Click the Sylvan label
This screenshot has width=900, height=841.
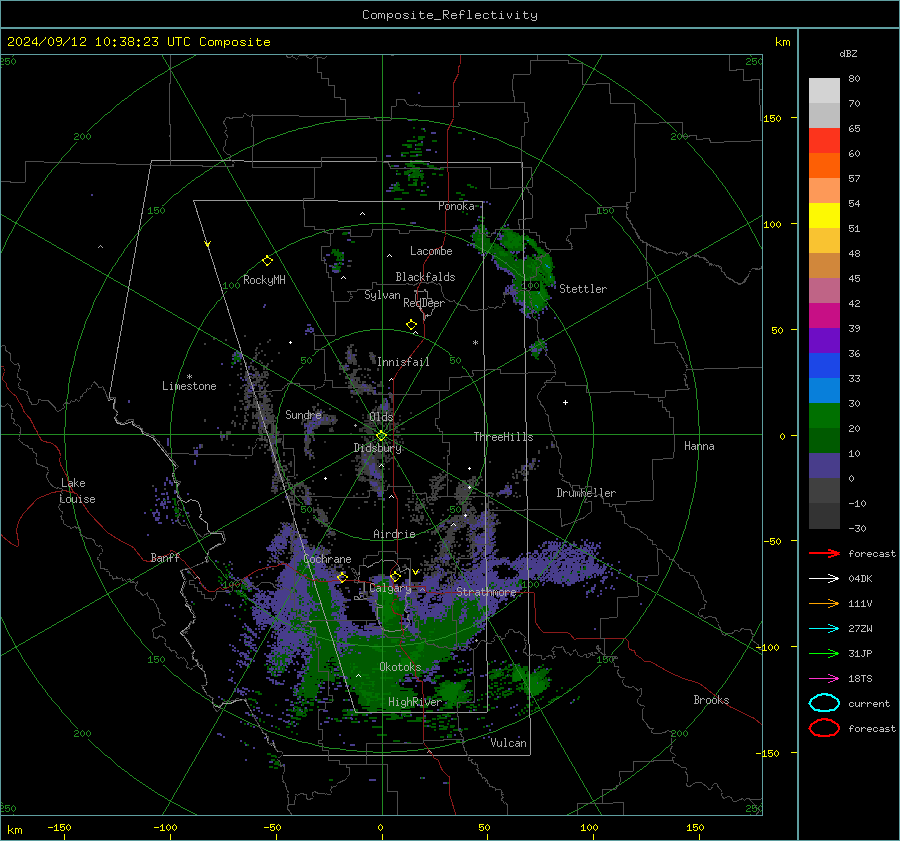coord(382,295)
